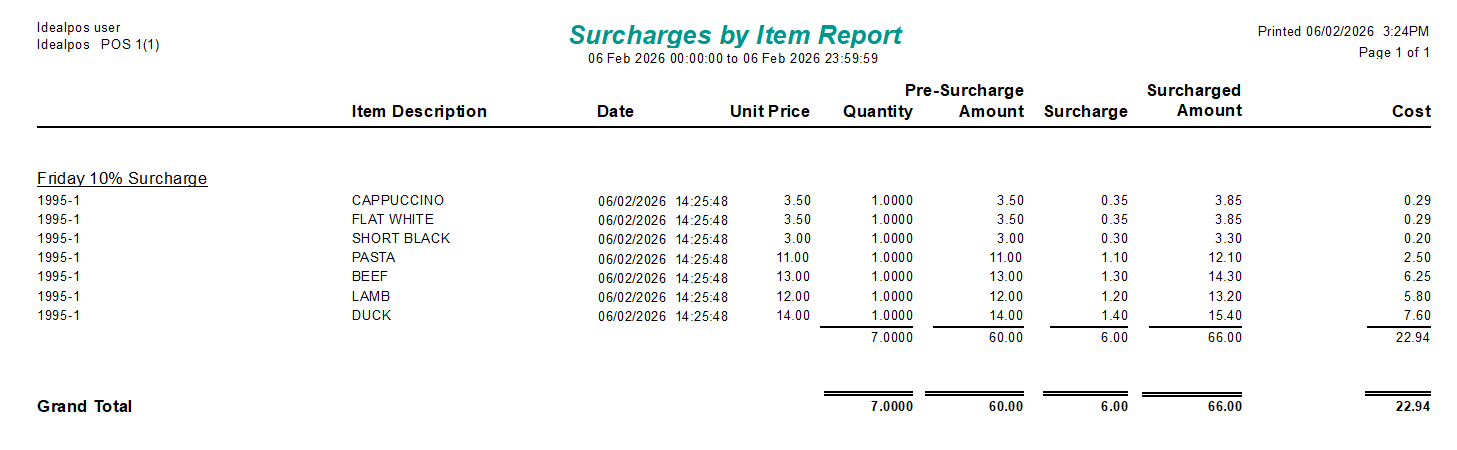This screenshot has width=1457, height=450.
Task: Select the Friday 10% Surcharge group heading
Action: 122,179
